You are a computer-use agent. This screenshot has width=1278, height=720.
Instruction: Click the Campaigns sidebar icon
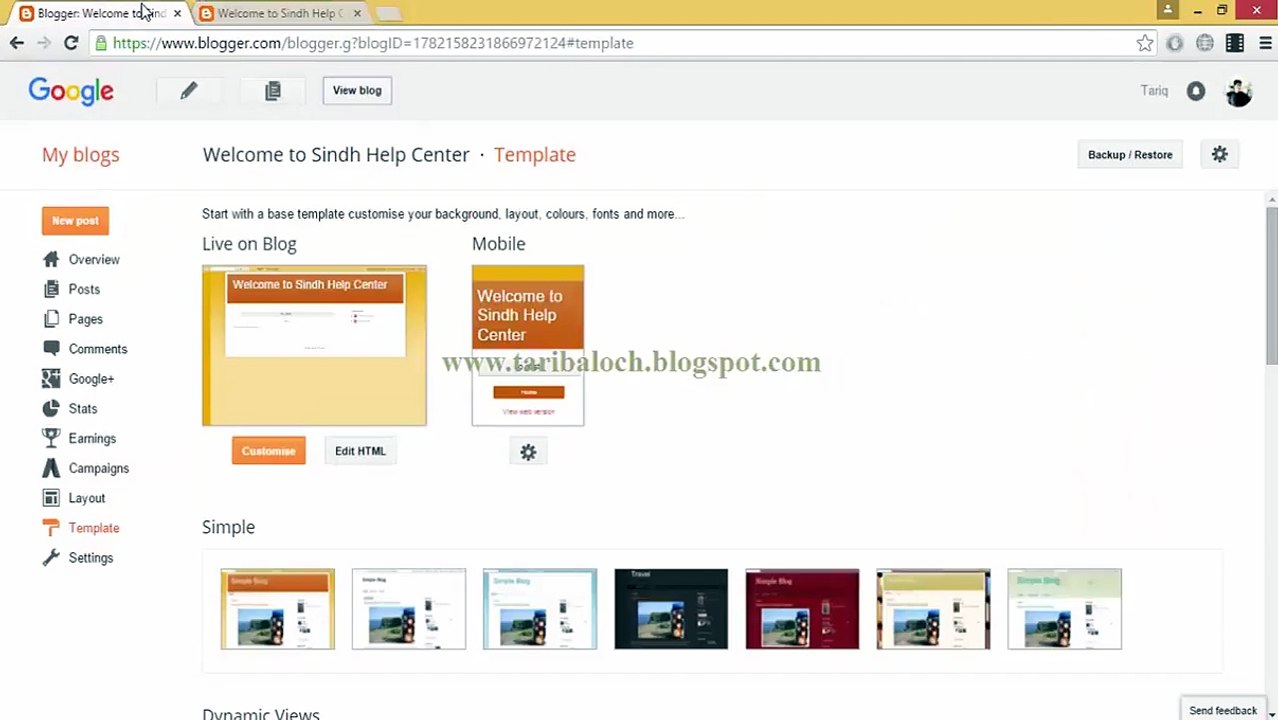(x=51, y=468)
